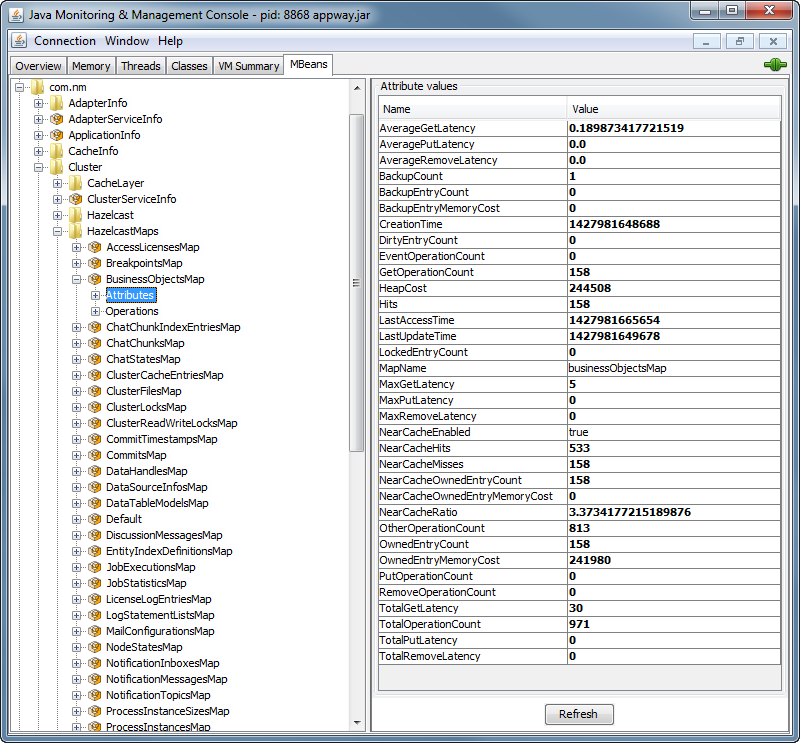Viewport: 800px width, 743px height.
Task: Click the green connection status icon
Action: 774,65
